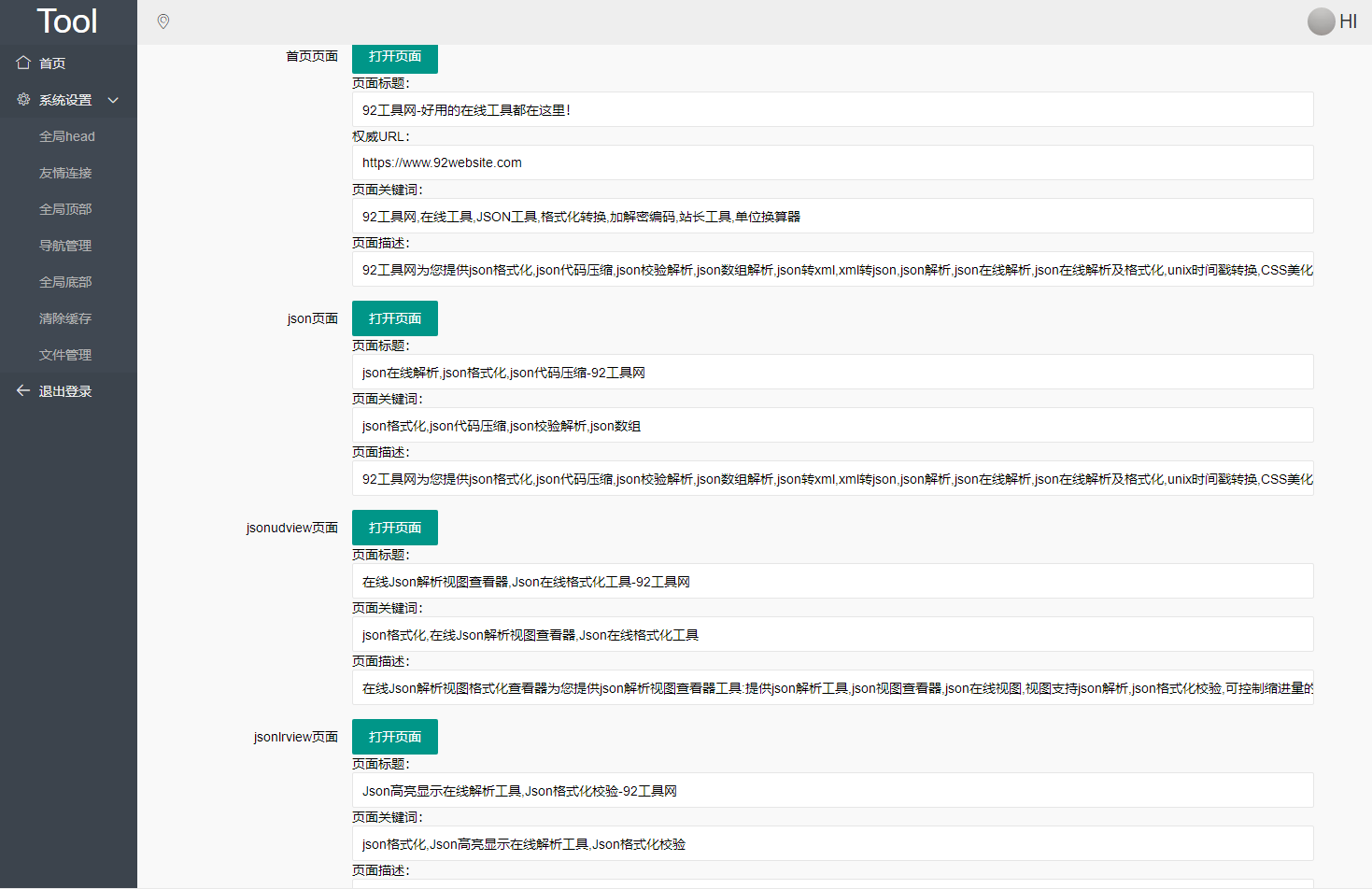This screenshot has height=889, width=1372.
Task: Click 打开页面 button for 首页页面
Action: click(x=394, y=57)
